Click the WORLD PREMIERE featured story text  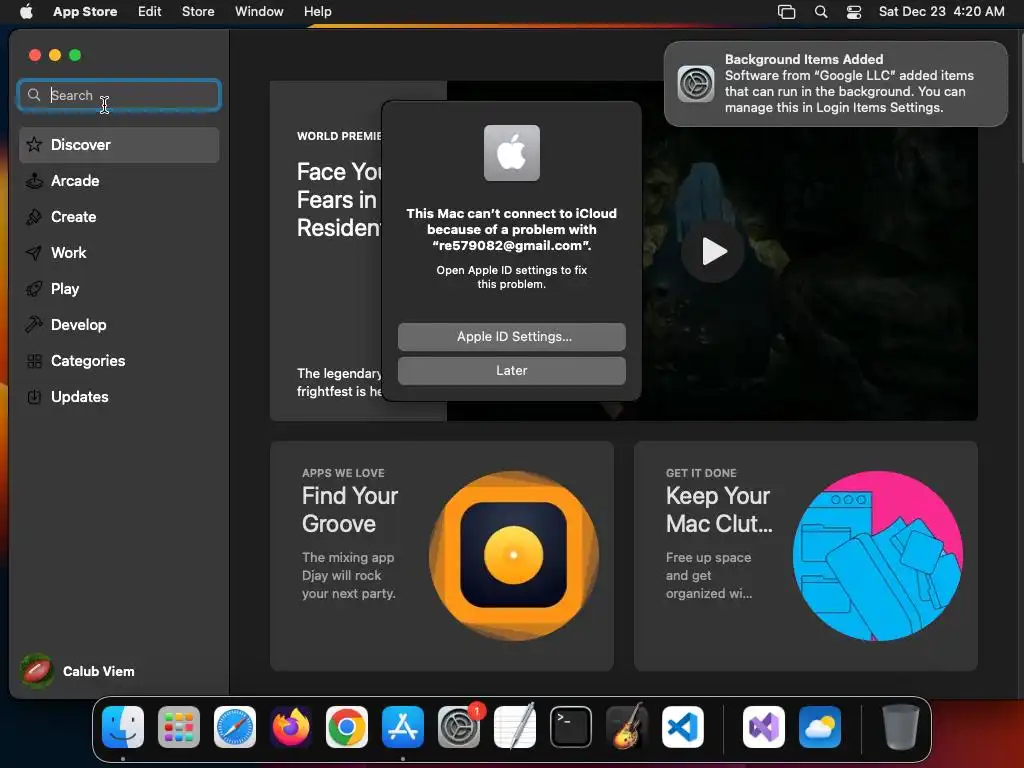pos(339,136)
